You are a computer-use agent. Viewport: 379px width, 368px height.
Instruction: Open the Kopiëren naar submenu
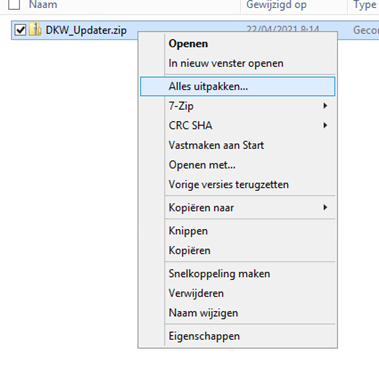[237, 208]
